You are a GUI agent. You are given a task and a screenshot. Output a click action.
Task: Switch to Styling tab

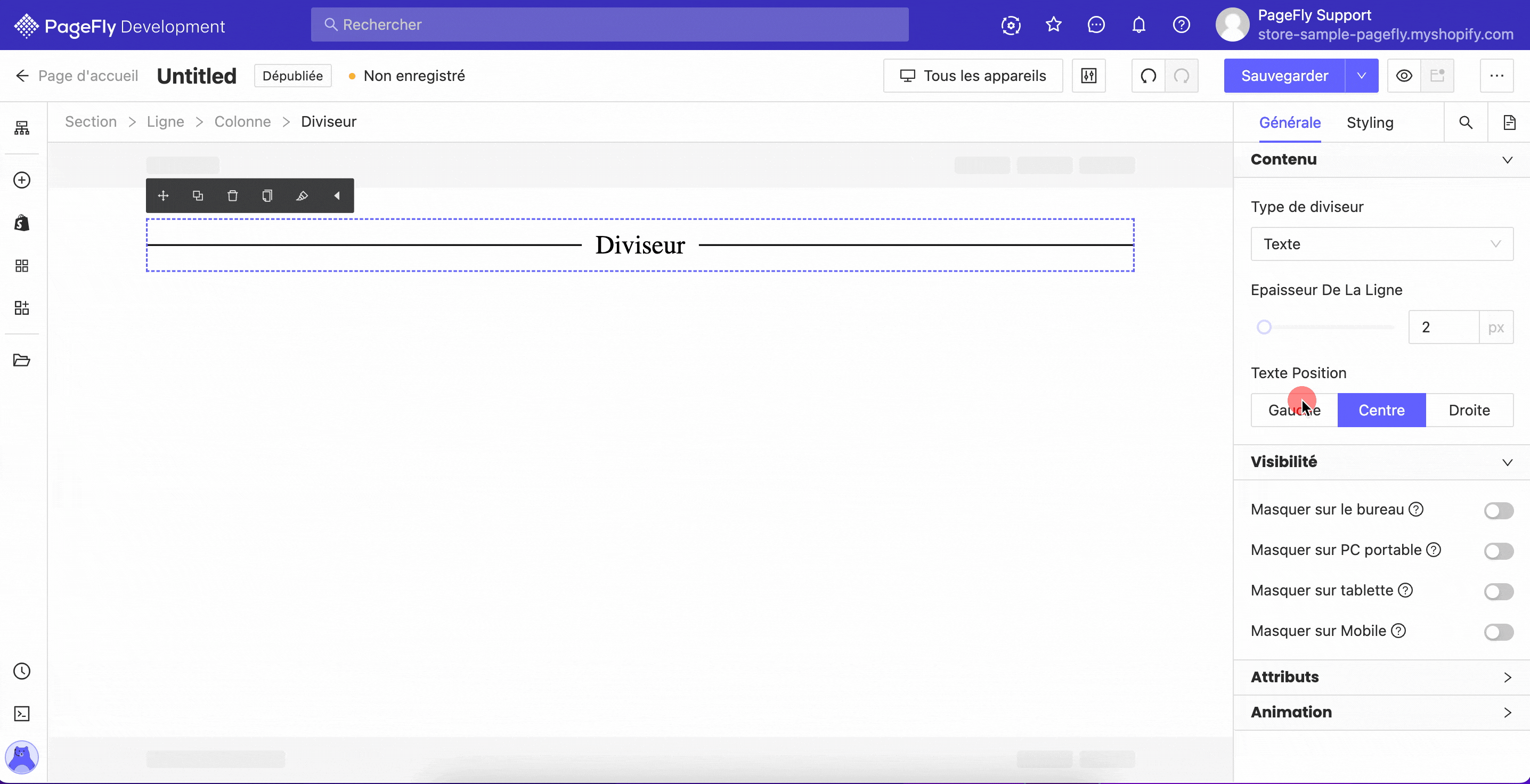pos(1370,123)
